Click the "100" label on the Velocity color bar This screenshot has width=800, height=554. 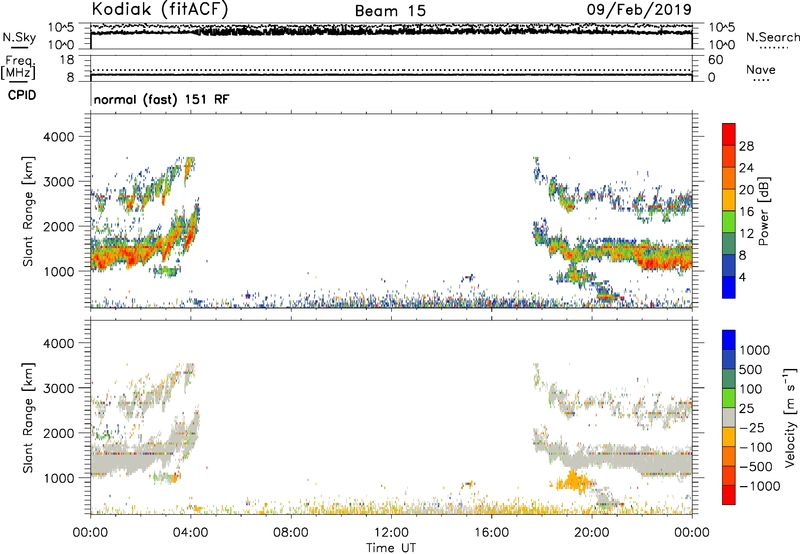[x=753, y=389]
